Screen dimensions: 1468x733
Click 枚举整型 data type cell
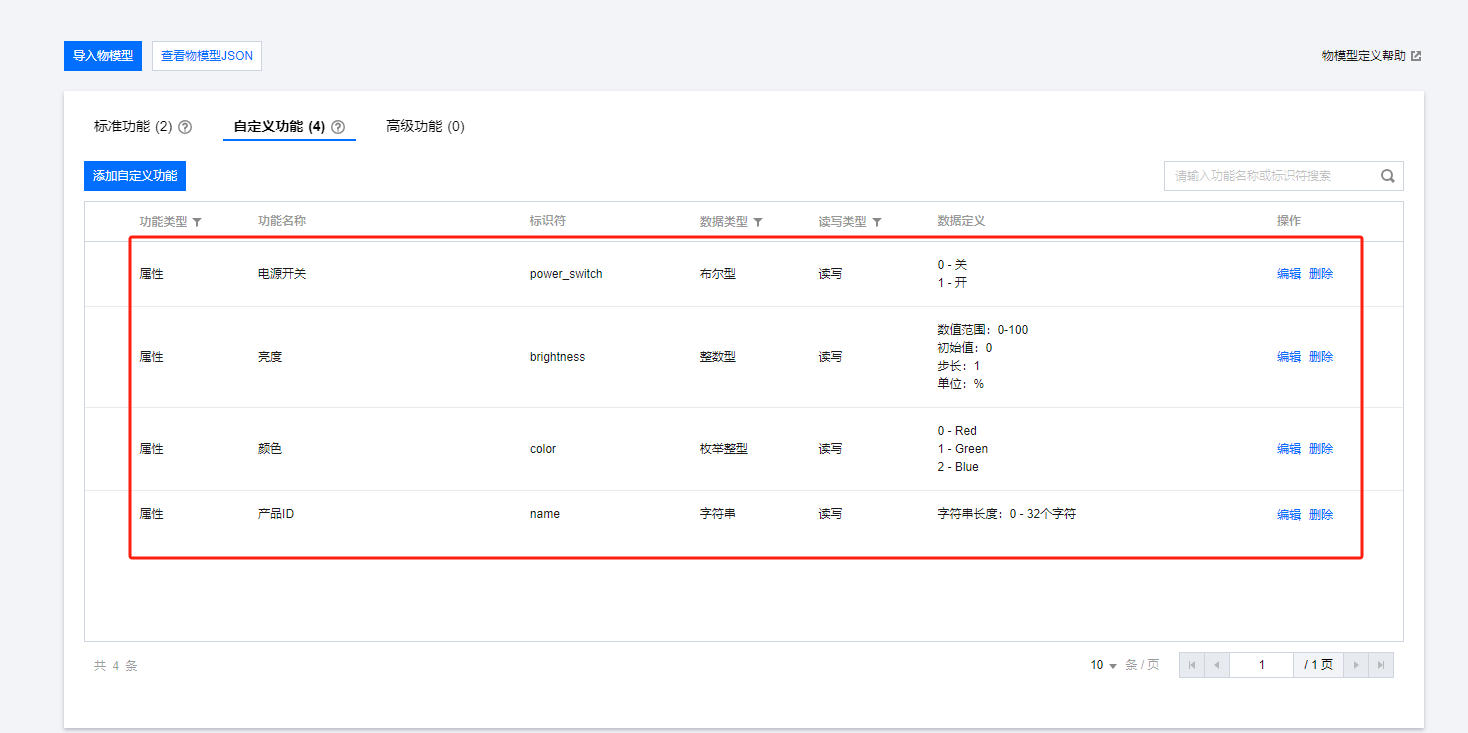[x=724, y=449]
